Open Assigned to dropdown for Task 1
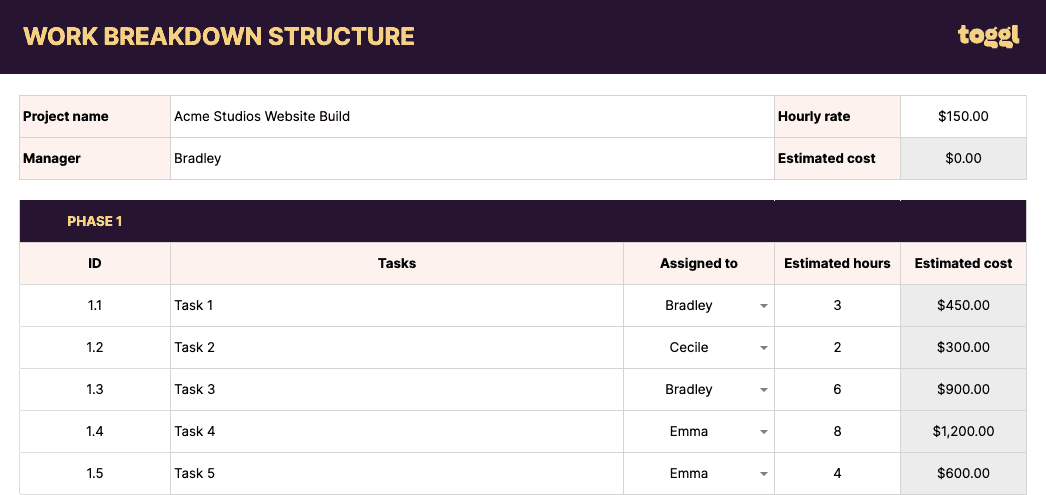This screenshot has height=495, width=1046. tap(764, 306)
